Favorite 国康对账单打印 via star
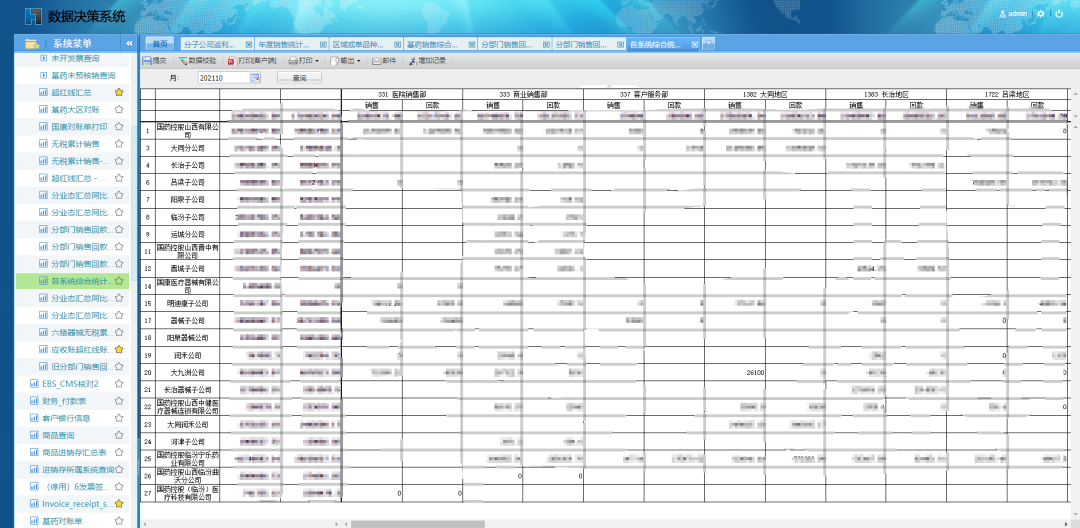 [x=119, y=127]
